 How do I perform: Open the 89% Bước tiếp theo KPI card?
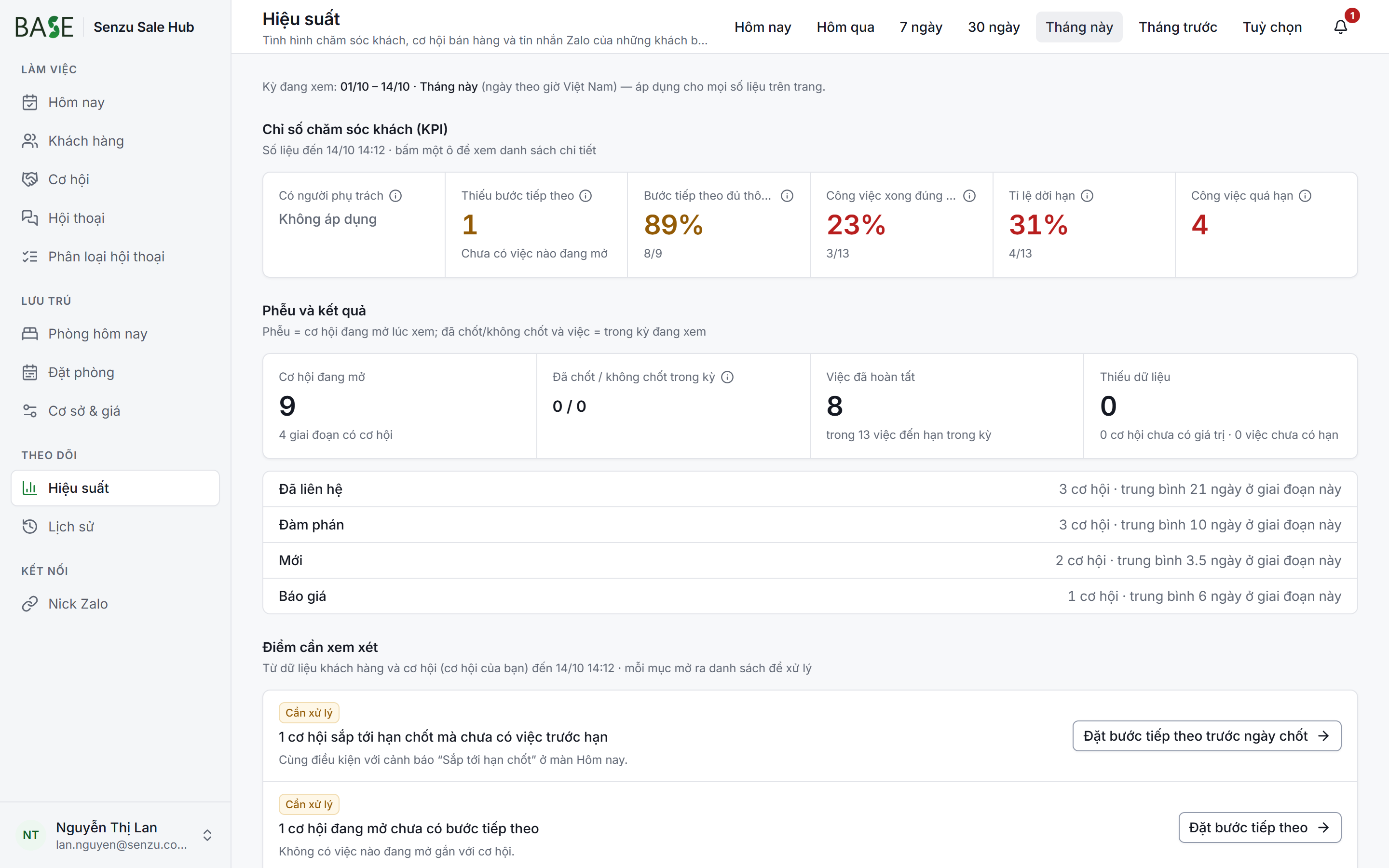[719, 224]
